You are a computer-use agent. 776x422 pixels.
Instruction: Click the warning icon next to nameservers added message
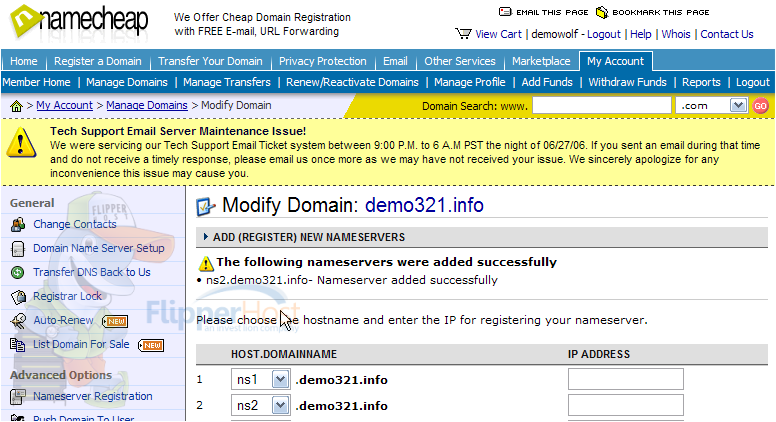point(205,264)
